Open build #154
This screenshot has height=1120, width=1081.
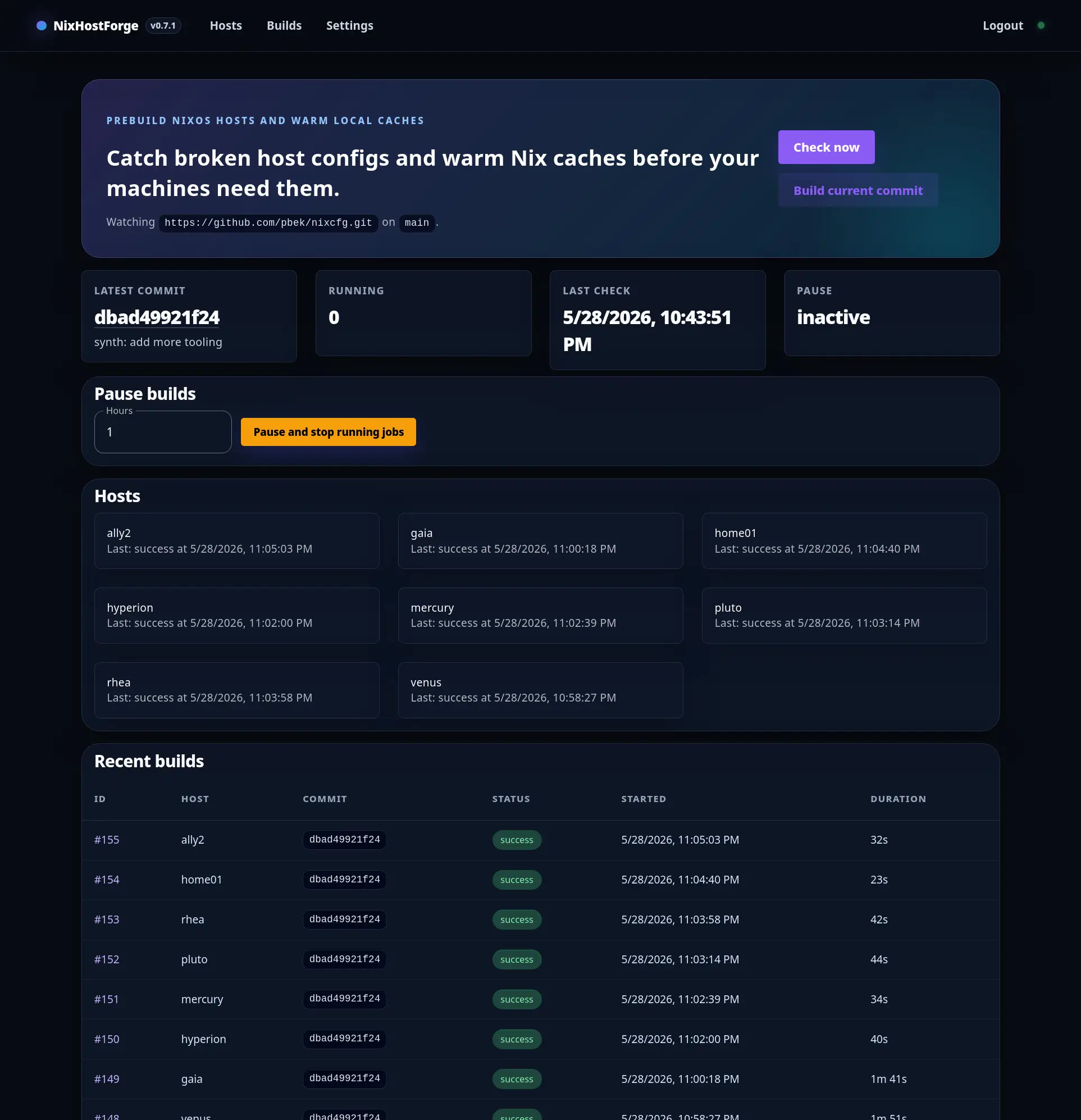(x=107, y=880)
